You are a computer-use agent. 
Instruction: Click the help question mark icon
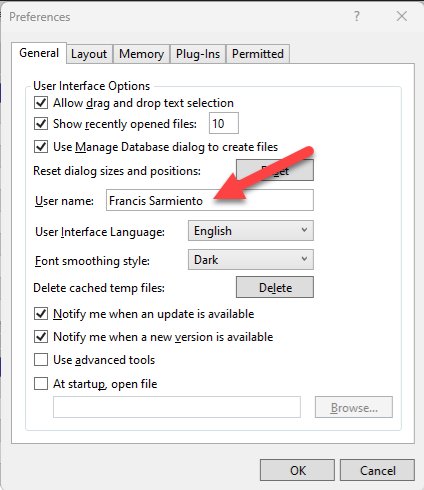pyautogui.click(x=357, y=16)
